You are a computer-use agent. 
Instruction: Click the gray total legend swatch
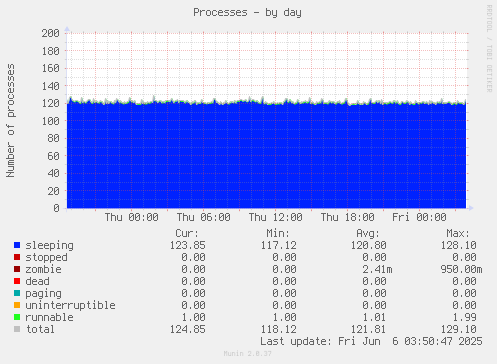tap(17, 329)
